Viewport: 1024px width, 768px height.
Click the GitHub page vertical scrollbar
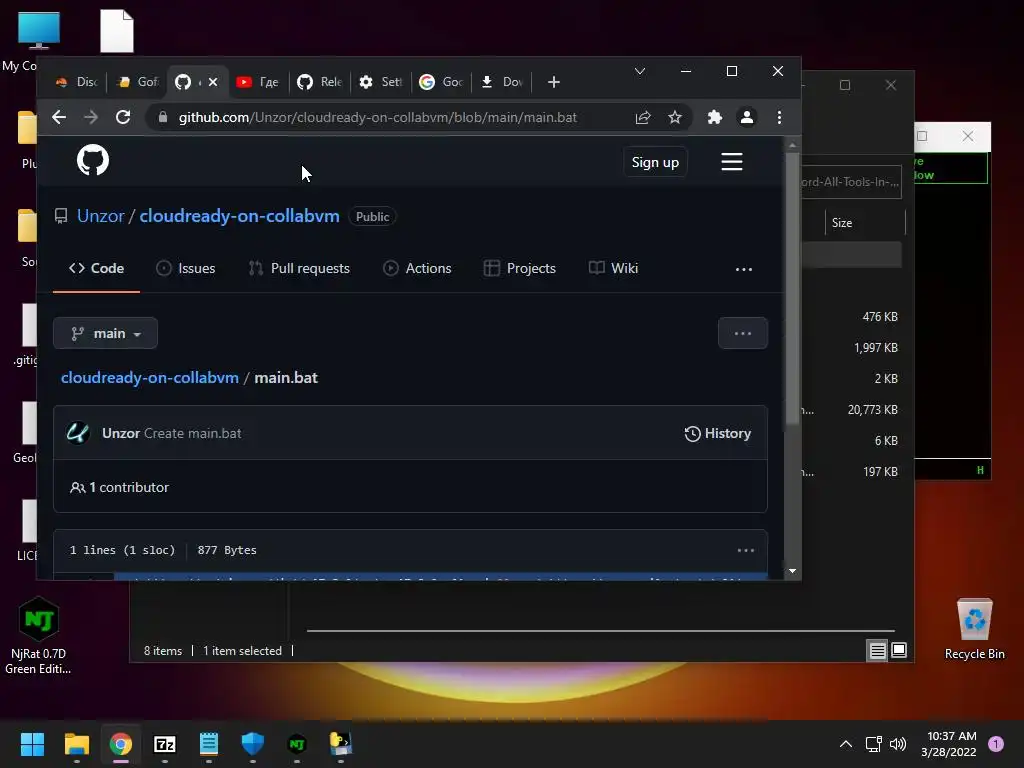(792, 287)
